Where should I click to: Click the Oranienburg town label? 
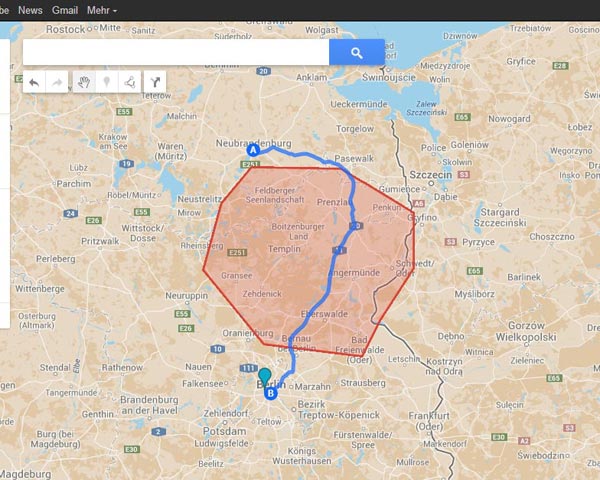coord(248,333)
